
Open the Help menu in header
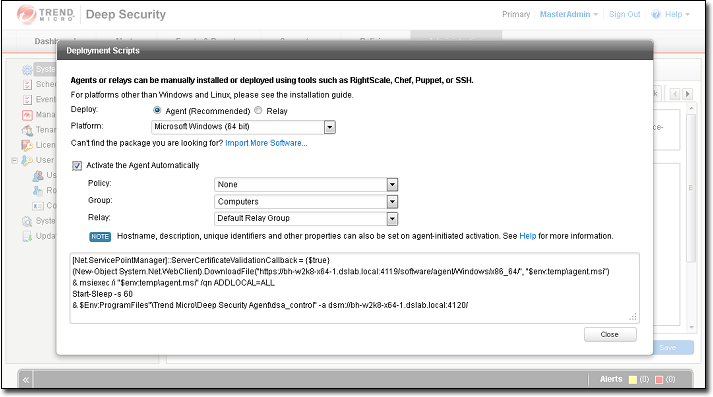[x=677, y=15]
